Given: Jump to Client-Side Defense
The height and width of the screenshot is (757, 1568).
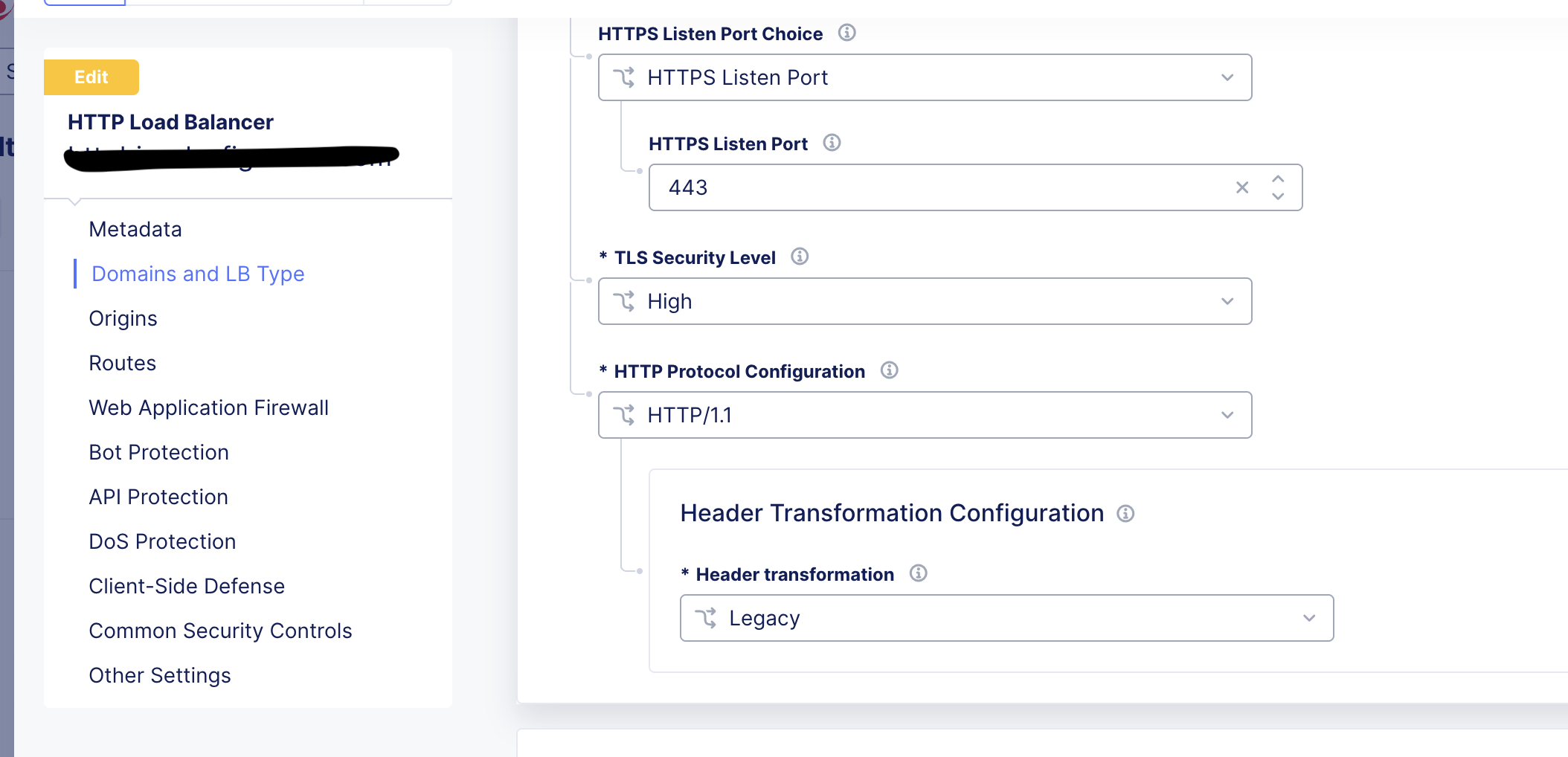Looking at the screenshot, I should point(187,586).
